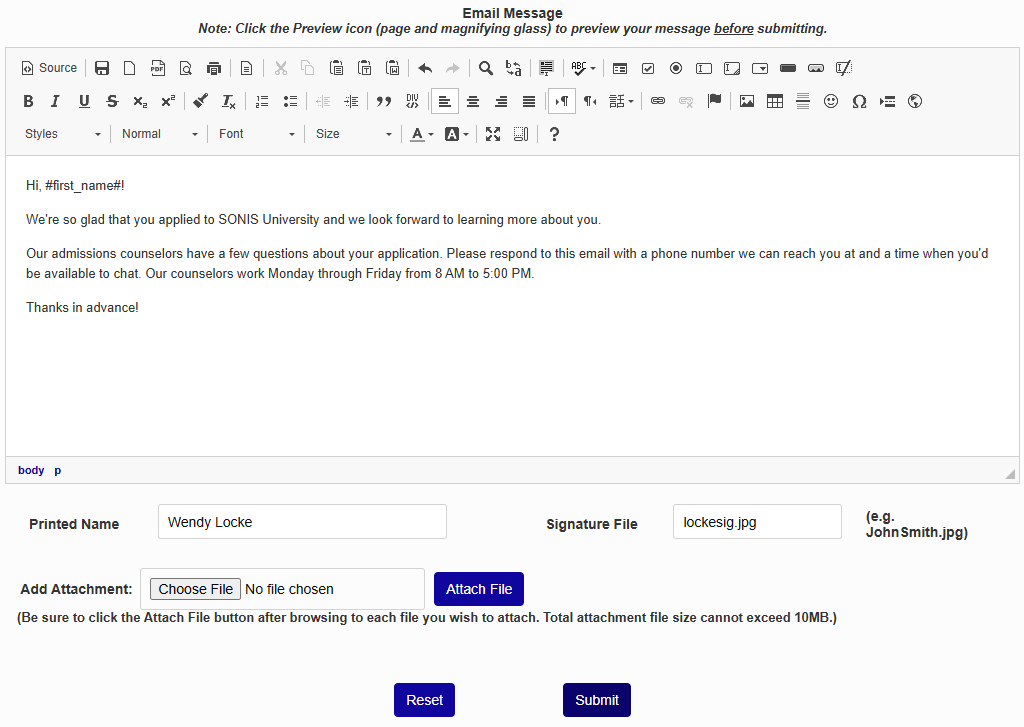Click the Printed Name field
This screenshot has width=1024, height=727.
point(302,522)
